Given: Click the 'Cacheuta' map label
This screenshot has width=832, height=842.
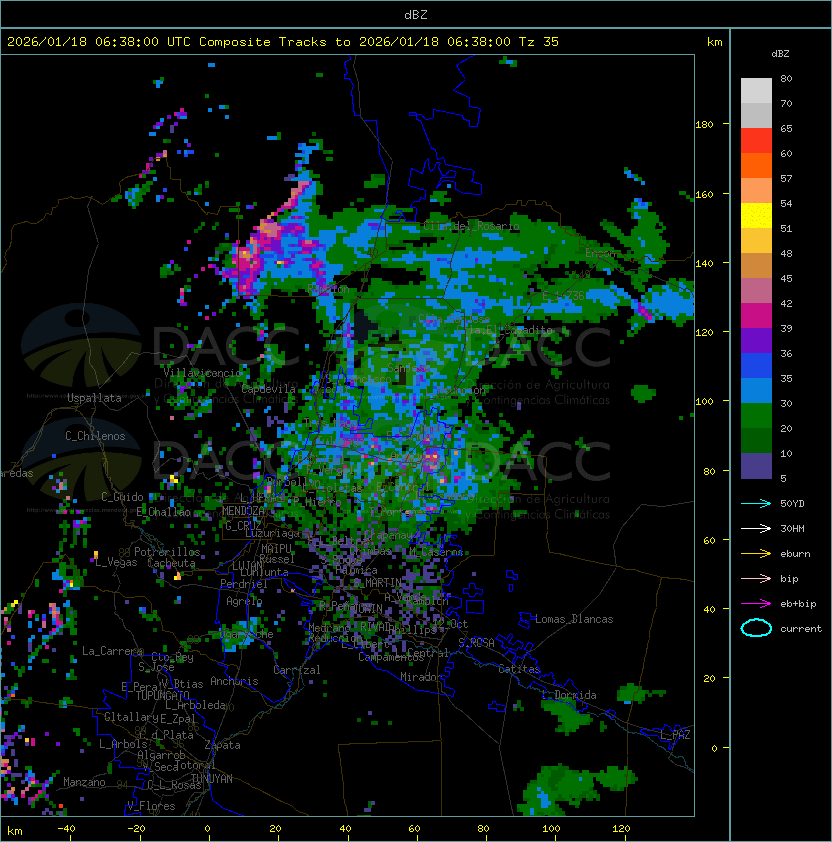Looking at the screenshot, I should (x=171, y=563).
